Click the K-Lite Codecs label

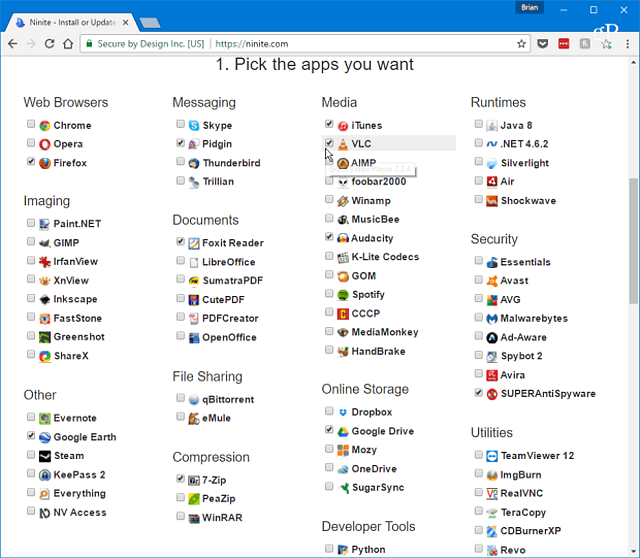pyautogui.click(x=385, y=257)
